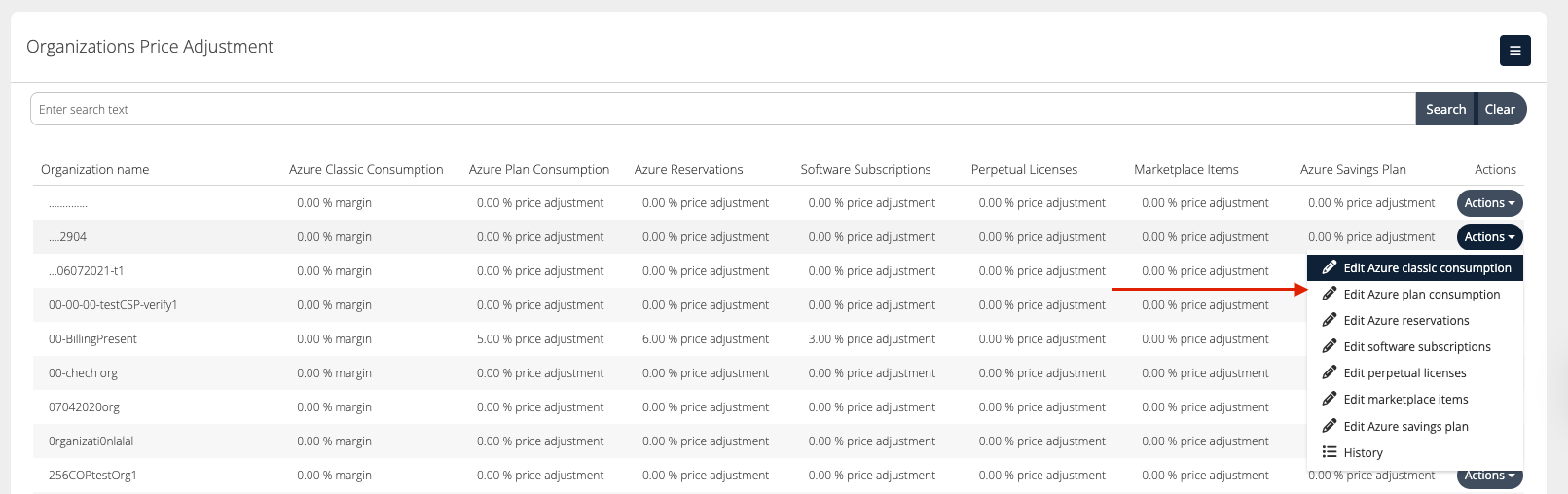
Task: Select organization ....2904 in the table
Action: pos(67,237)
